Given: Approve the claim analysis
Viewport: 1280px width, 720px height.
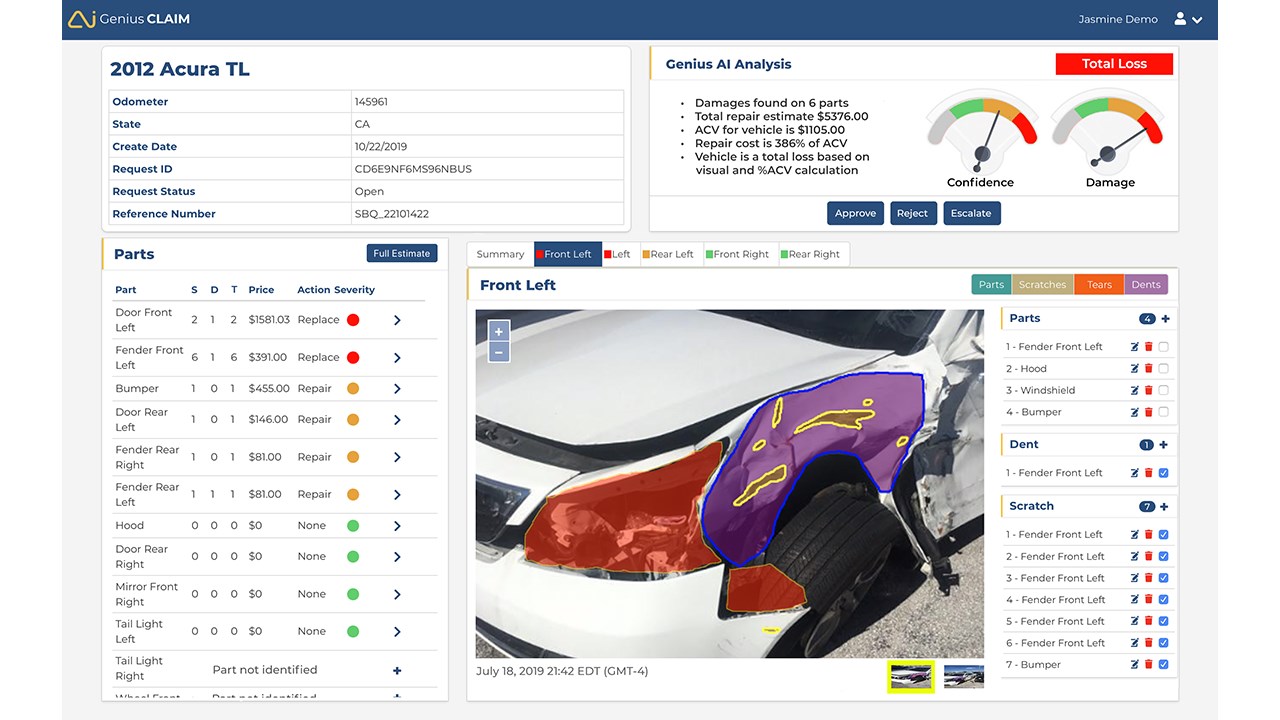Looking at the screenshot, I should coord(855,213).
